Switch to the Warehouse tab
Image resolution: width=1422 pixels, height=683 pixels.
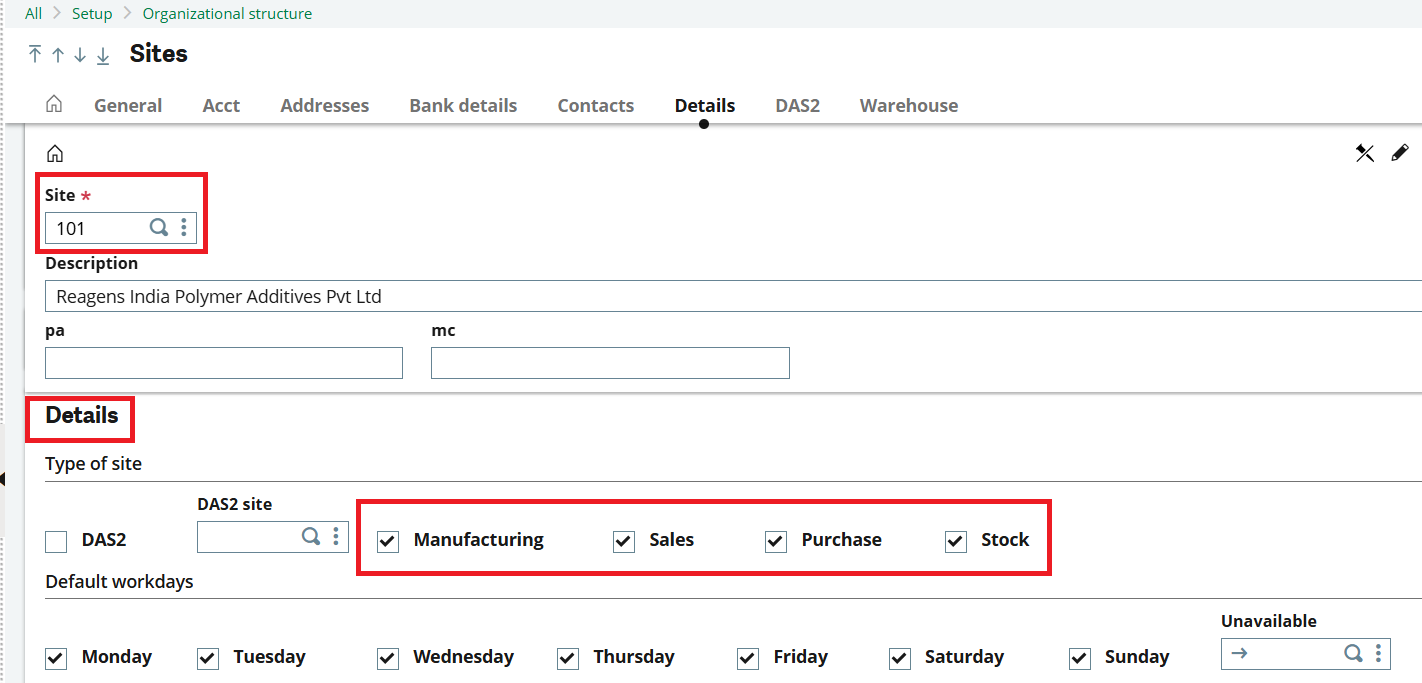[x=908, y=105]
